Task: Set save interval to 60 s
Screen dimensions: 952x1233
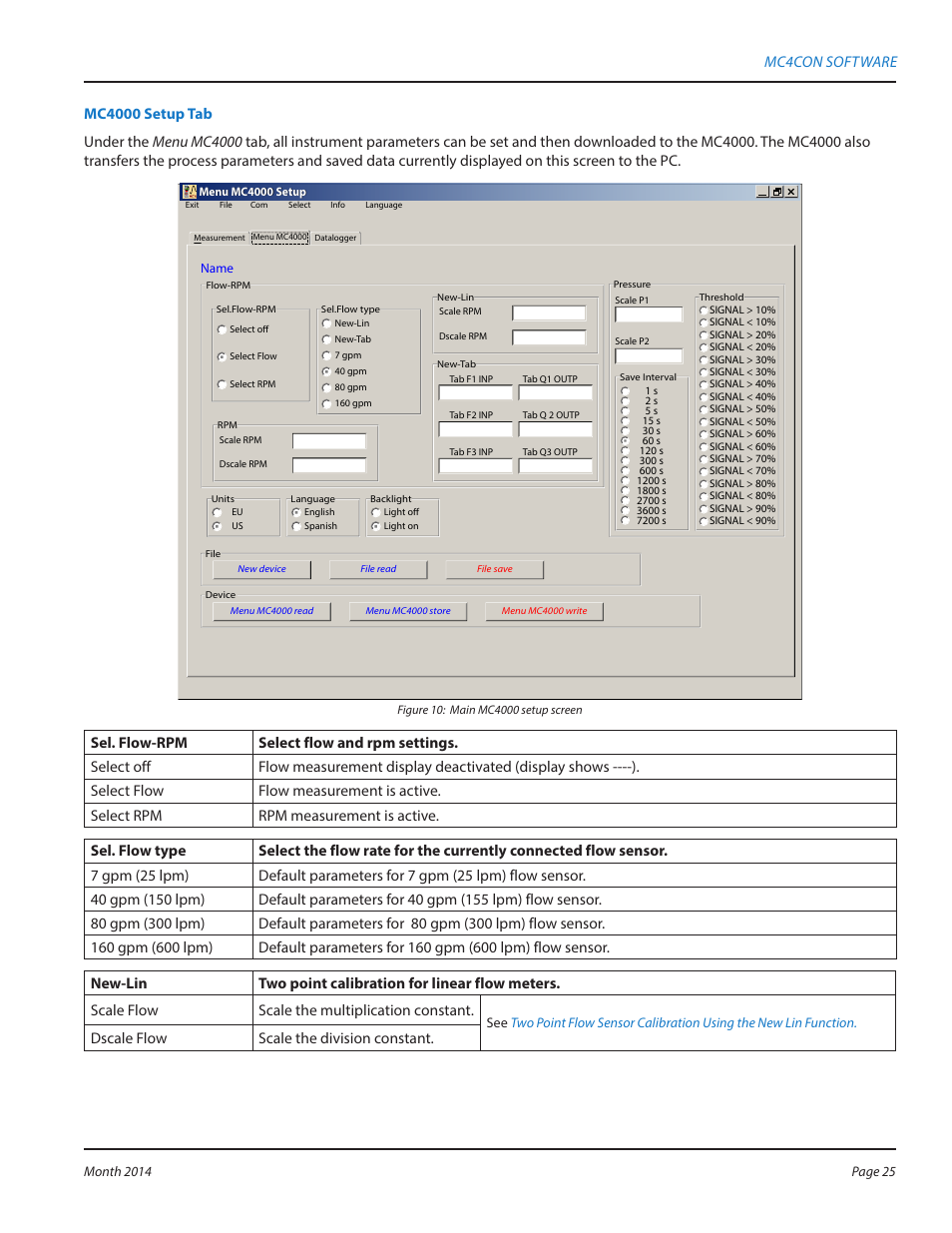Action: pyautogui.click(x=625, y=440)
